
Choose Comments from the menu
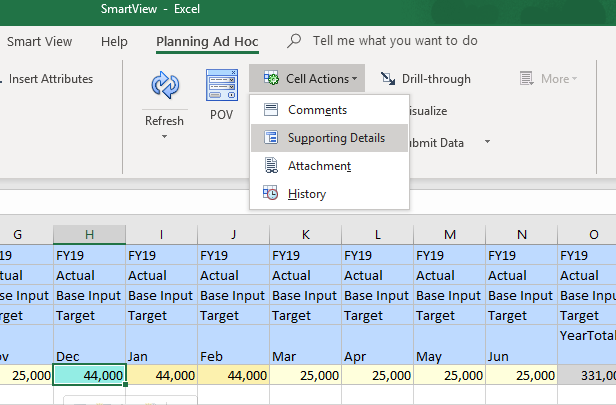[329, 110]
